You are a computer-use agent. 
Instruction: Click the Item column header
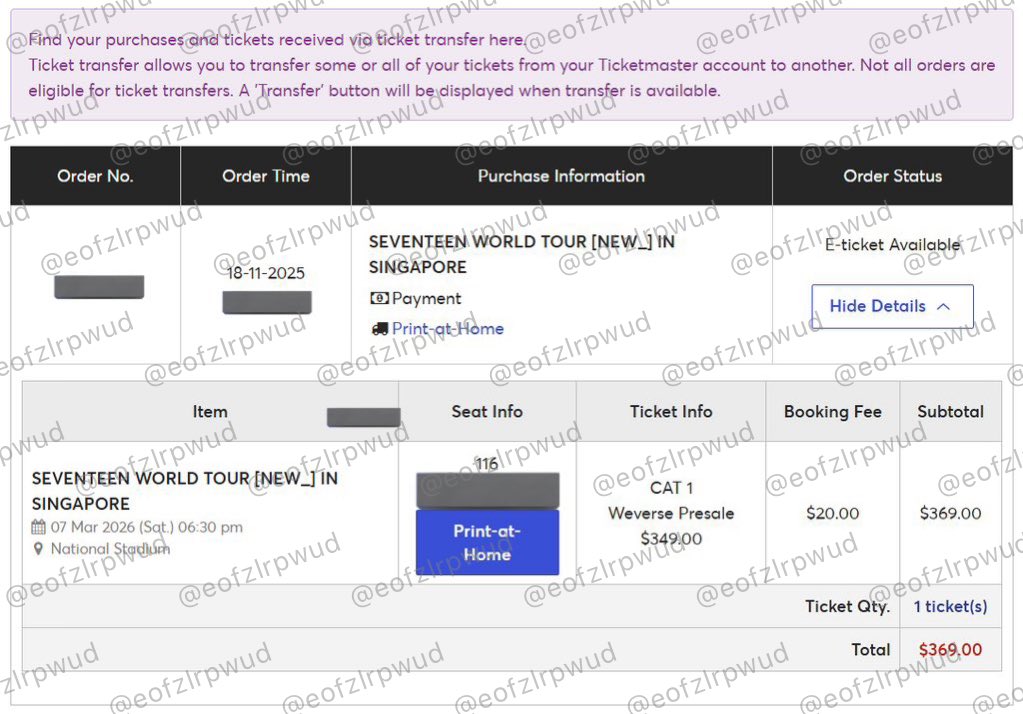point(210,412)
